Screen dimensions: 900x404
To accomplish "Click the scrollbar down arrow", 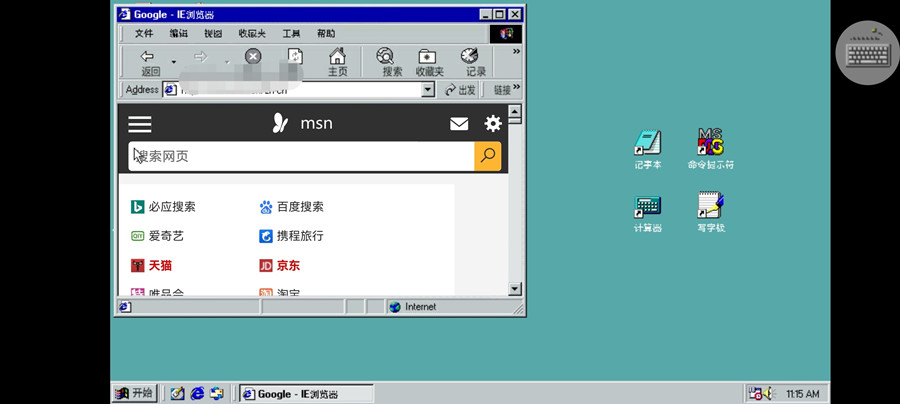I will click(515, 289).
